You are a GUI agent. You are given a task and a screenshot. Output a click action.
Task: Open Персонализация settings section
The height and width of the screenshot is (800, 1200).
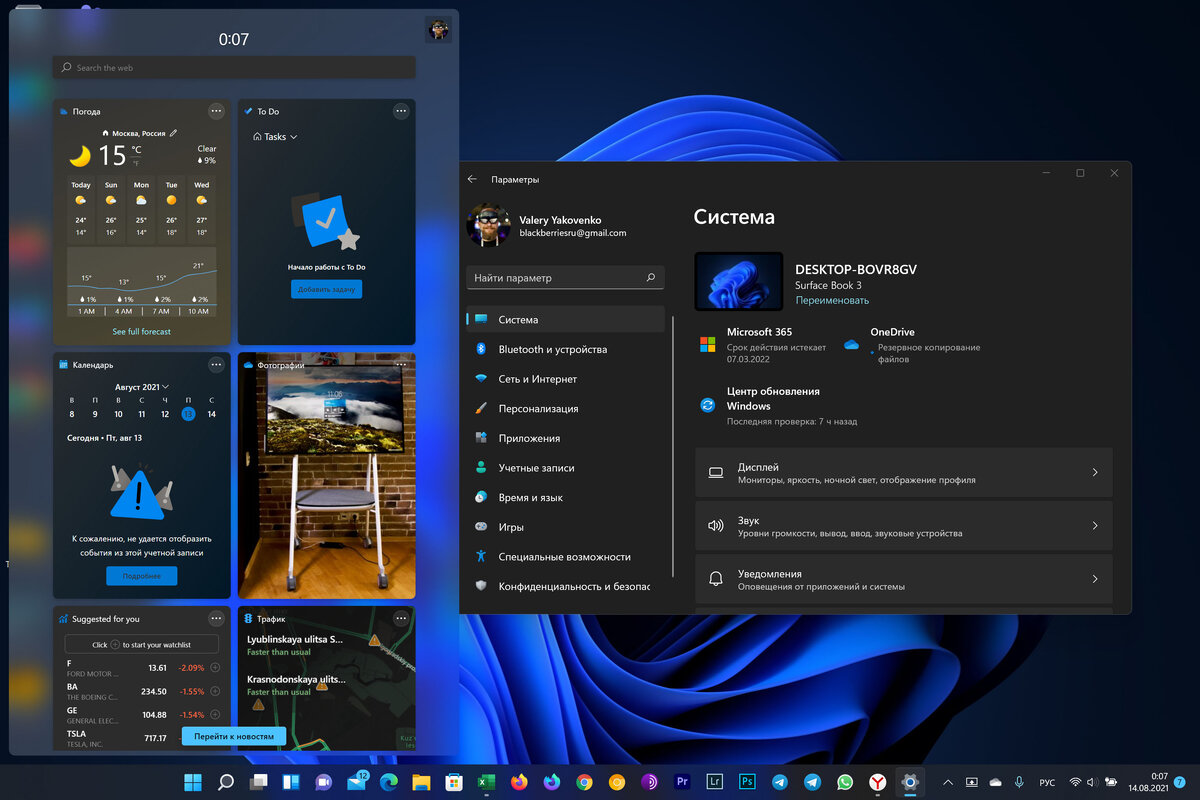coord(565,409)
